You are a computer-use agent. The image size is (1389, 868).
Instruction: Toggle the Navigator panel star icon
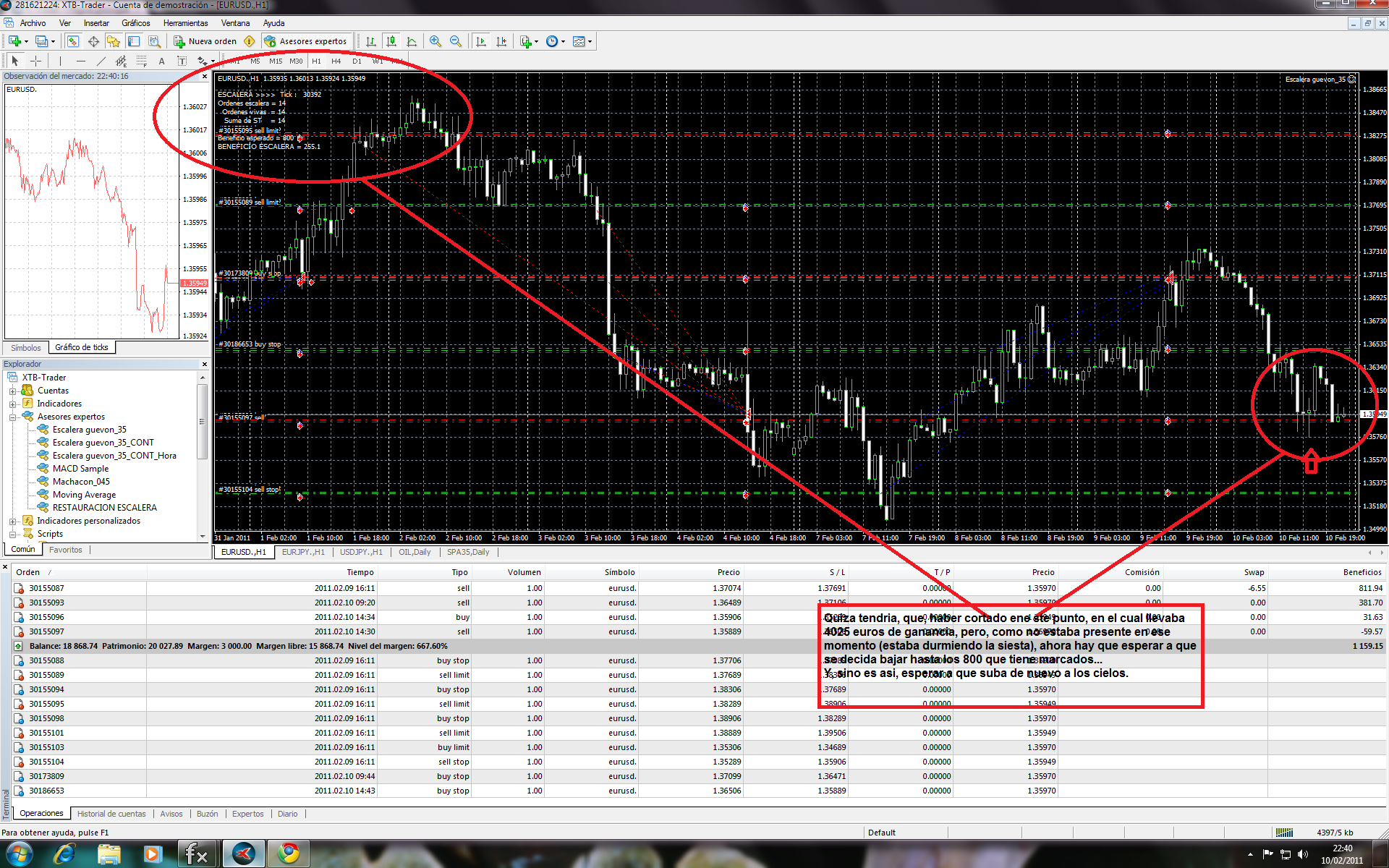click(x=114, y=41)
